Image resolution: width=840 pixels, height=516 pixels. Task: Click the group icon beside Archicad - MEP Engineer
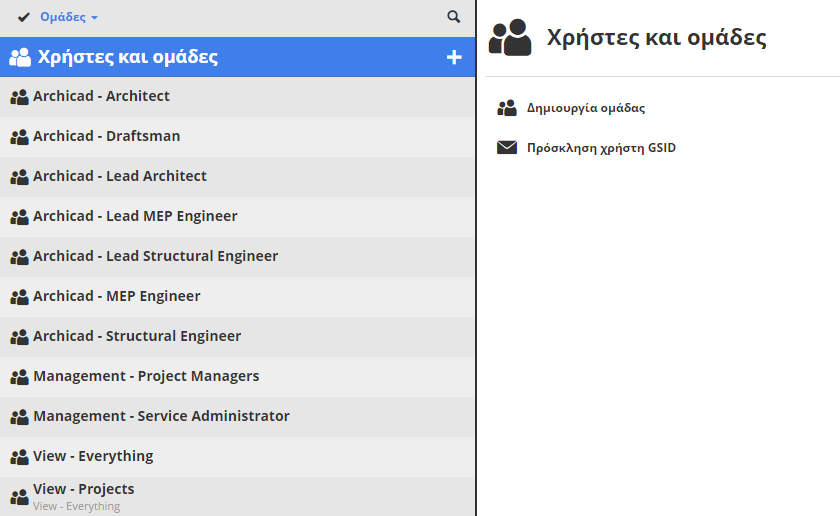[x=19, y=297]
